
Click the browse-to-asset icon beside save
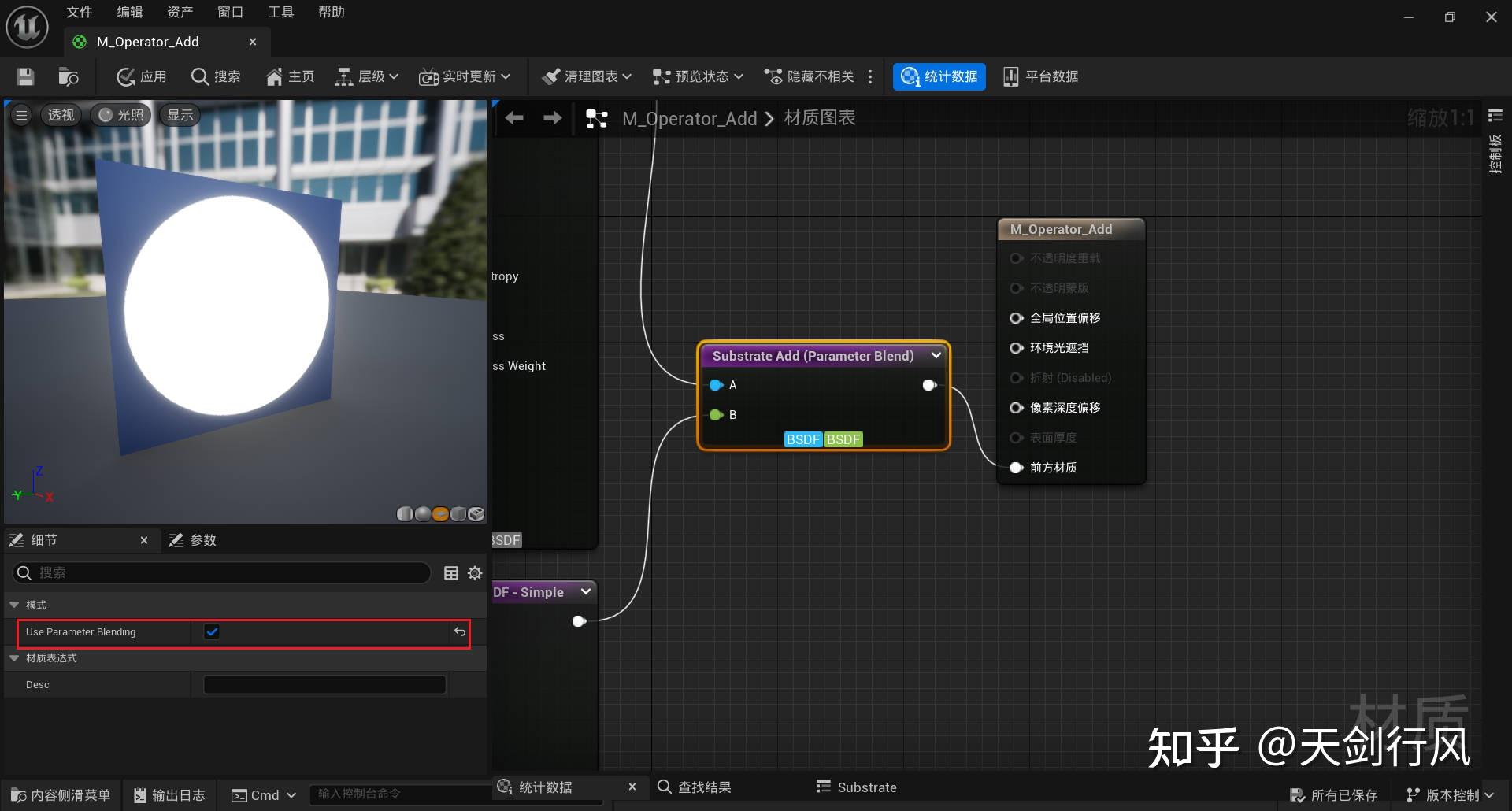pyautogui.click(x=68, y=76)
